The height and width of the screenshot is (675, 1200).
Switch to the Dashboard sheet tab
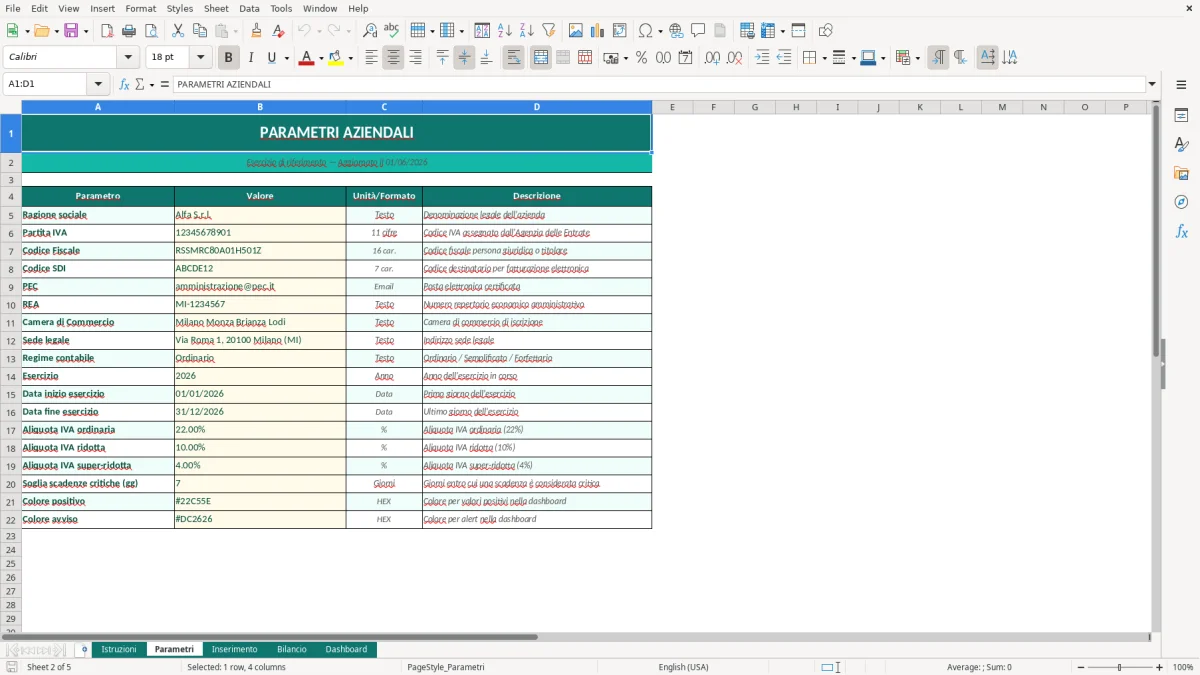[x=346, y=650]
